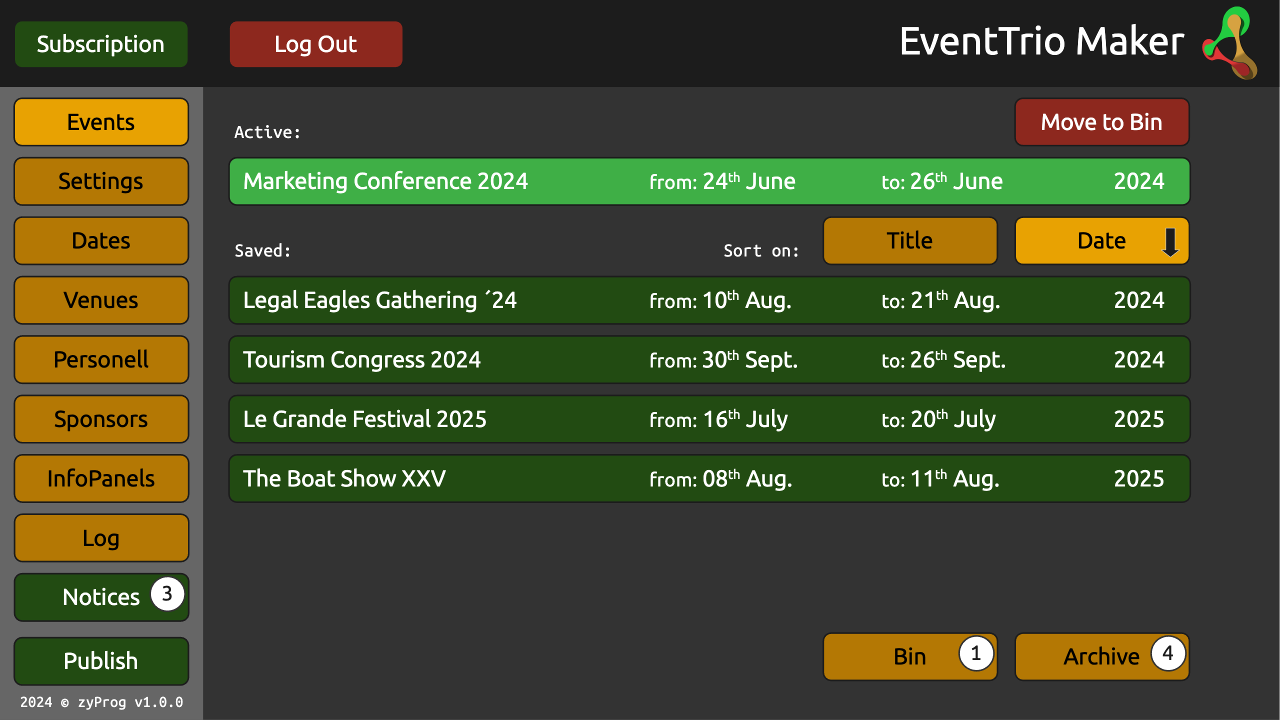Screen dimensions: 1280x720
Task: Click the Notices count badge
Action: [x=167, y=594]
